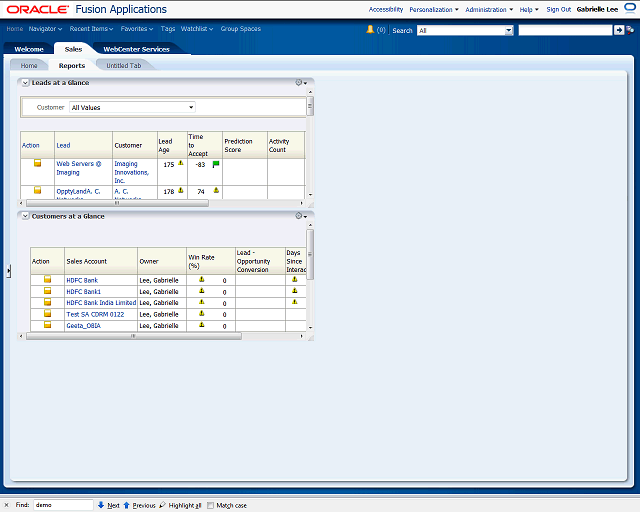Open Imaging Innovations, Inc. customer link
640x512 pixels.
(x=131, y=172)
